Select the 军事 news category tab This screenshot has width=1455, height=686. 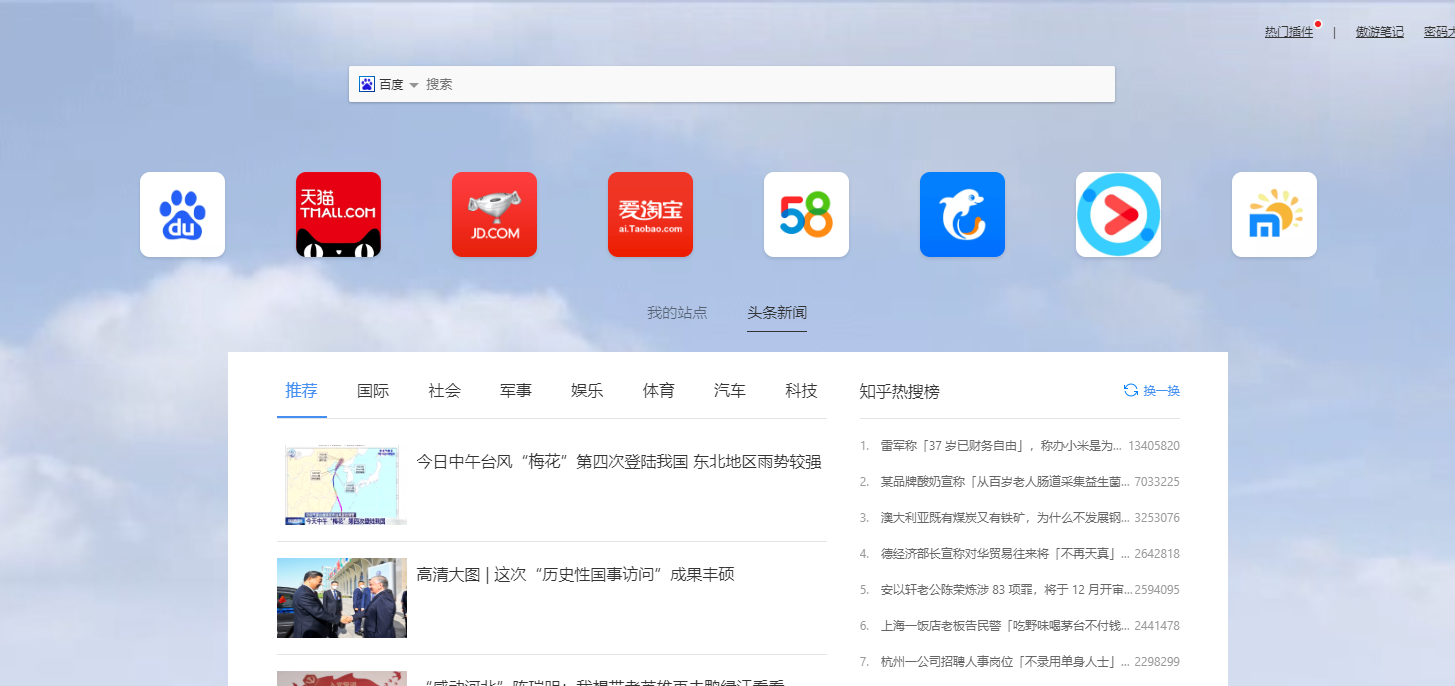tap(516, 391)
